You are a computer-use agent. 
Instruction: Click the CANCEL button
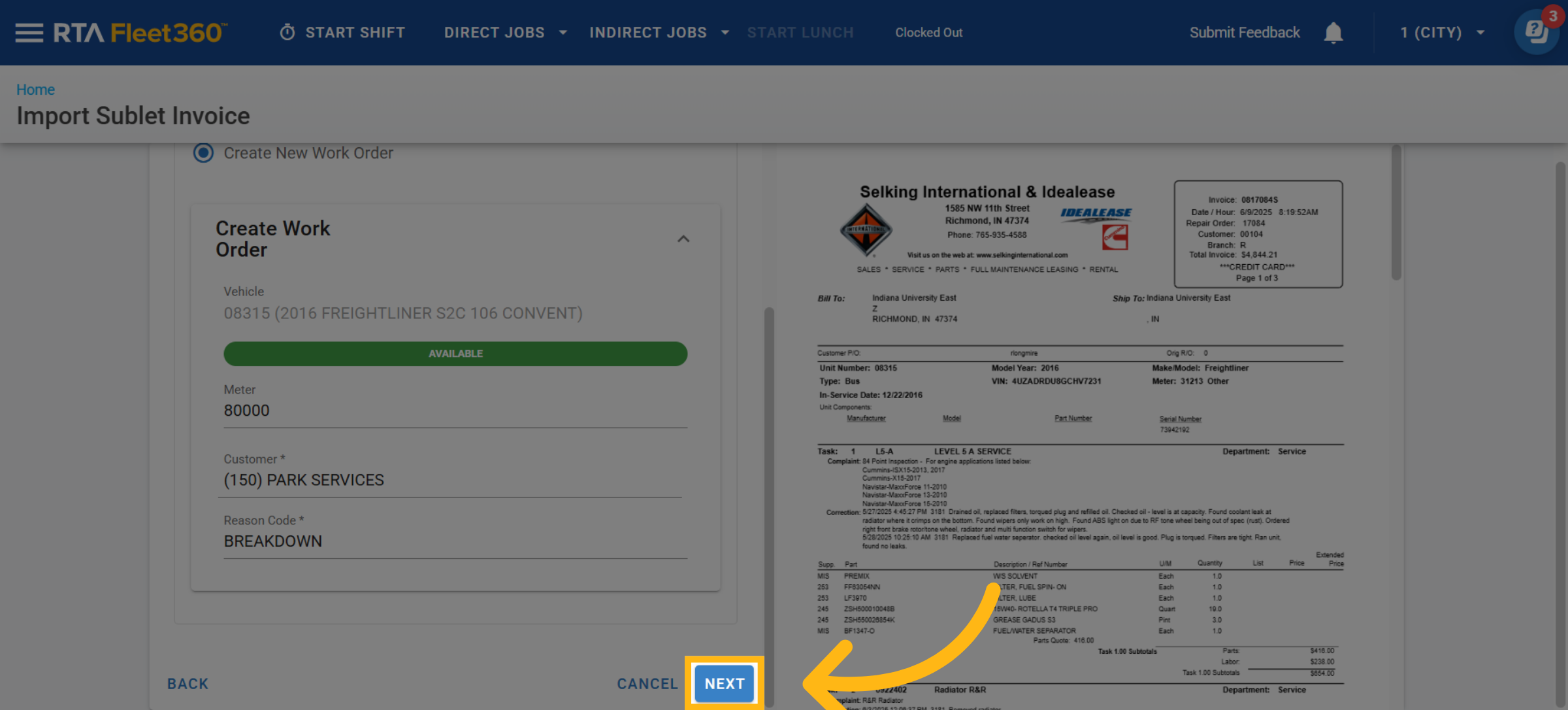click(647, 684)
